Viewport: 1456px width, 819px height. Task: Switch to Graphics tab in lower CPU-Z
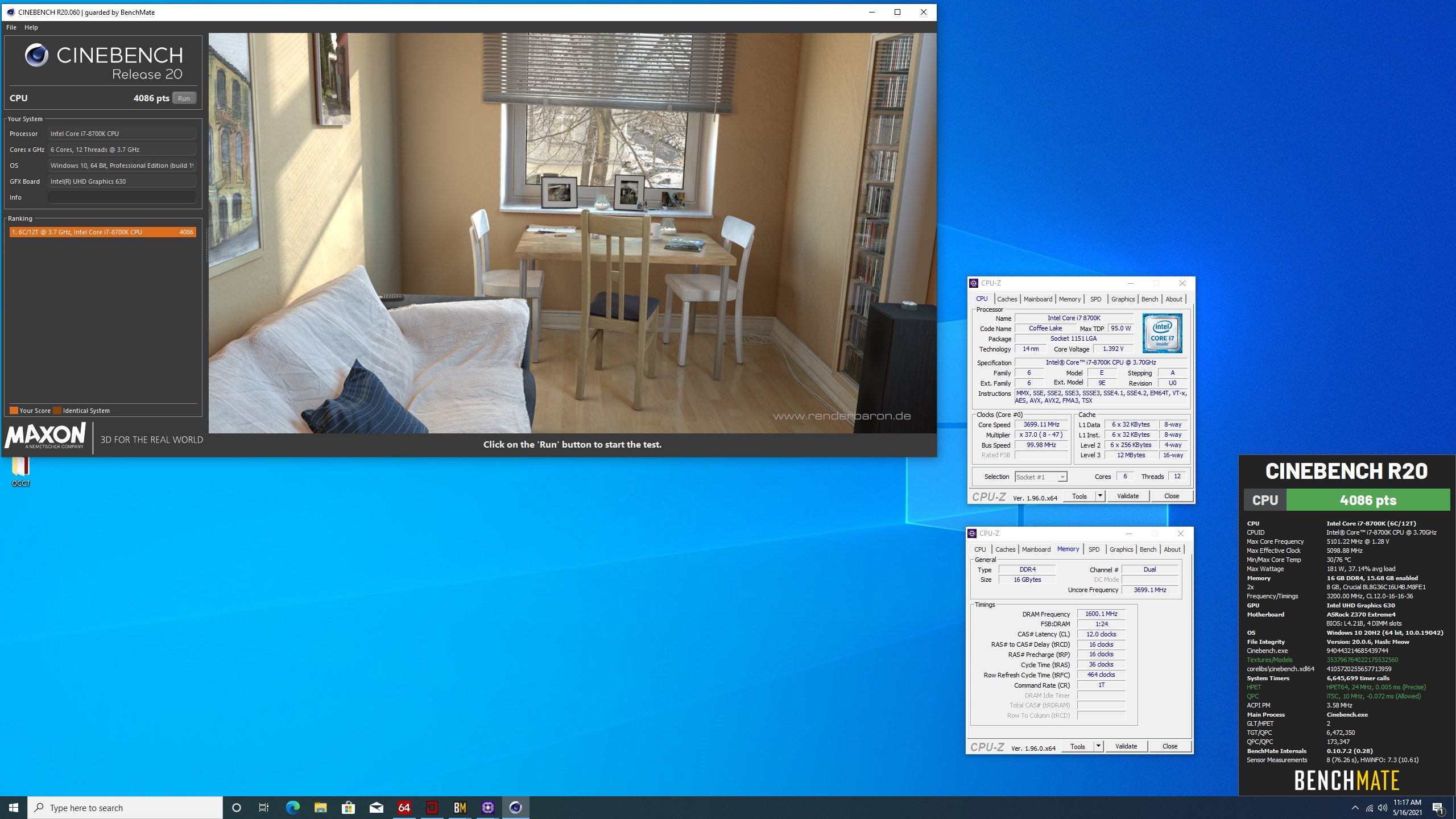pos(1121,549)
